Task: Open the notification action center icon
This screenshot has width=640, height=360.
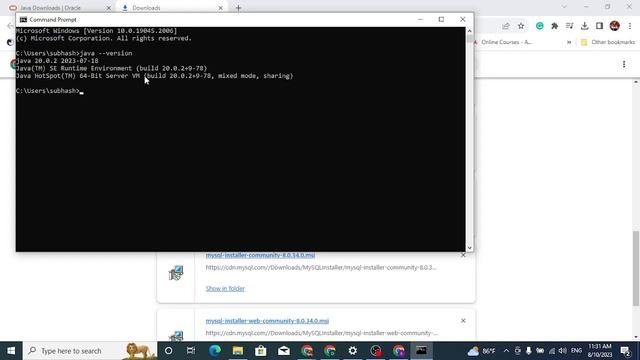Action: pyautogui.click(x=626, y=351)
